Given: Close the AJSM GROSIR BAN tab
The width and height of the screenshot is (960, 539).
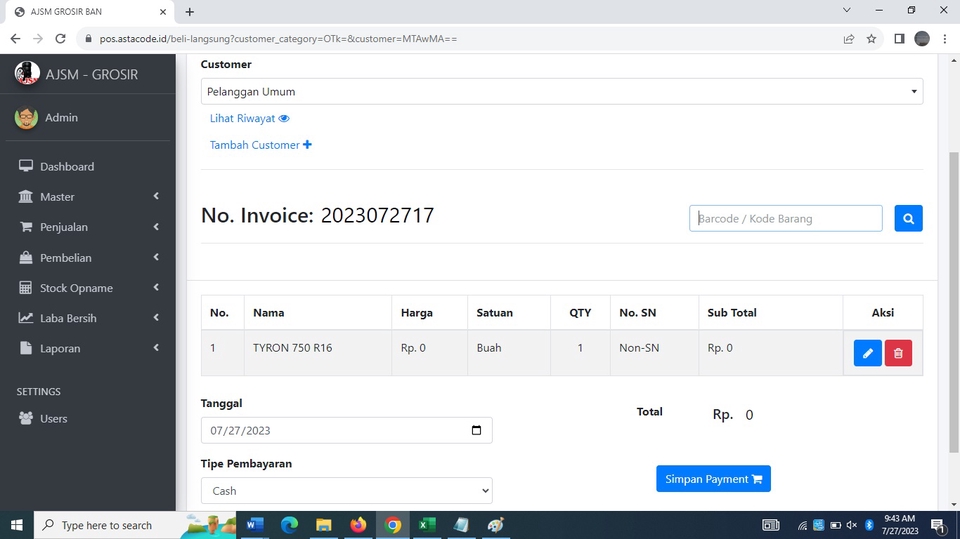Looking at the screenshot, I should [163, 12].
